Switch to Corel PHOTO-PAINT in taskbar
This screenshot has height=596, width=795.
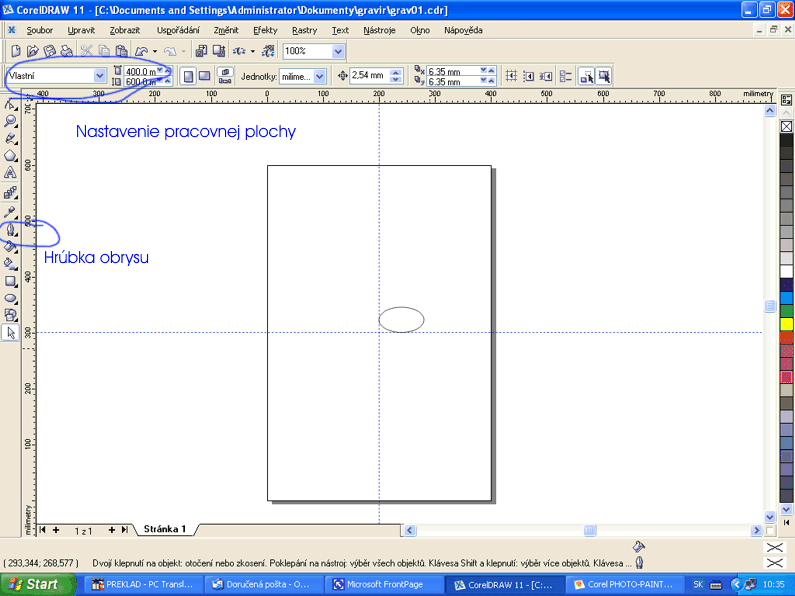(x=624, y=584)
